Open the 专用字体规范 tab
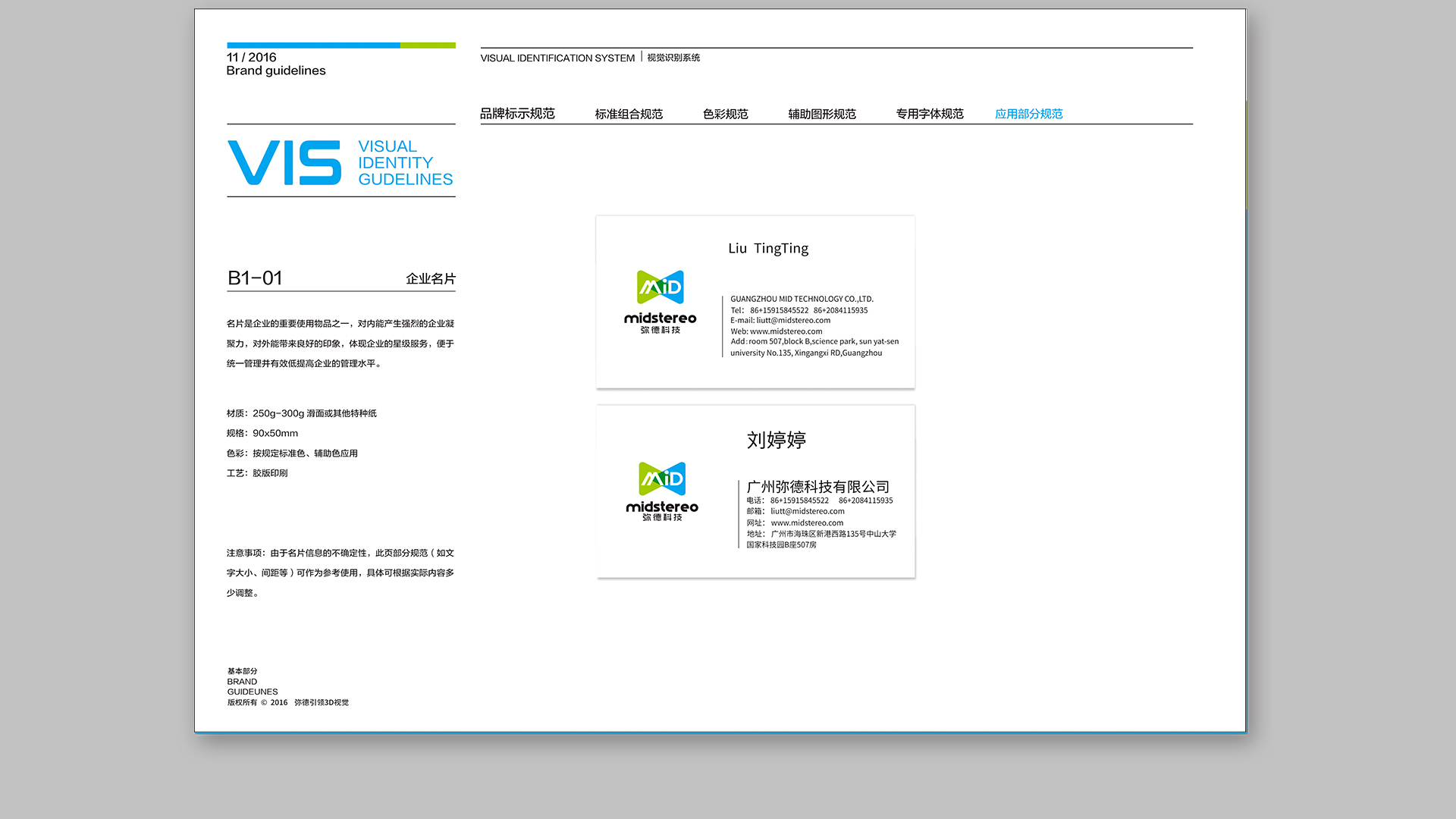The image size is (1456, 819). (930, 114)
